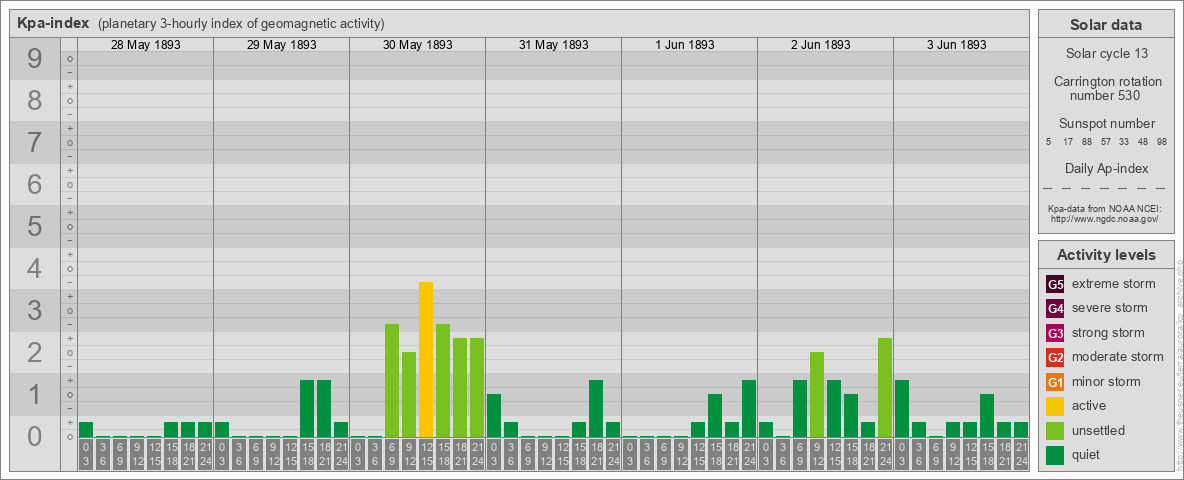This screenshot has height=480, width=1184.
Task: Click sunspot number value 57
Action: [1105, 142]
